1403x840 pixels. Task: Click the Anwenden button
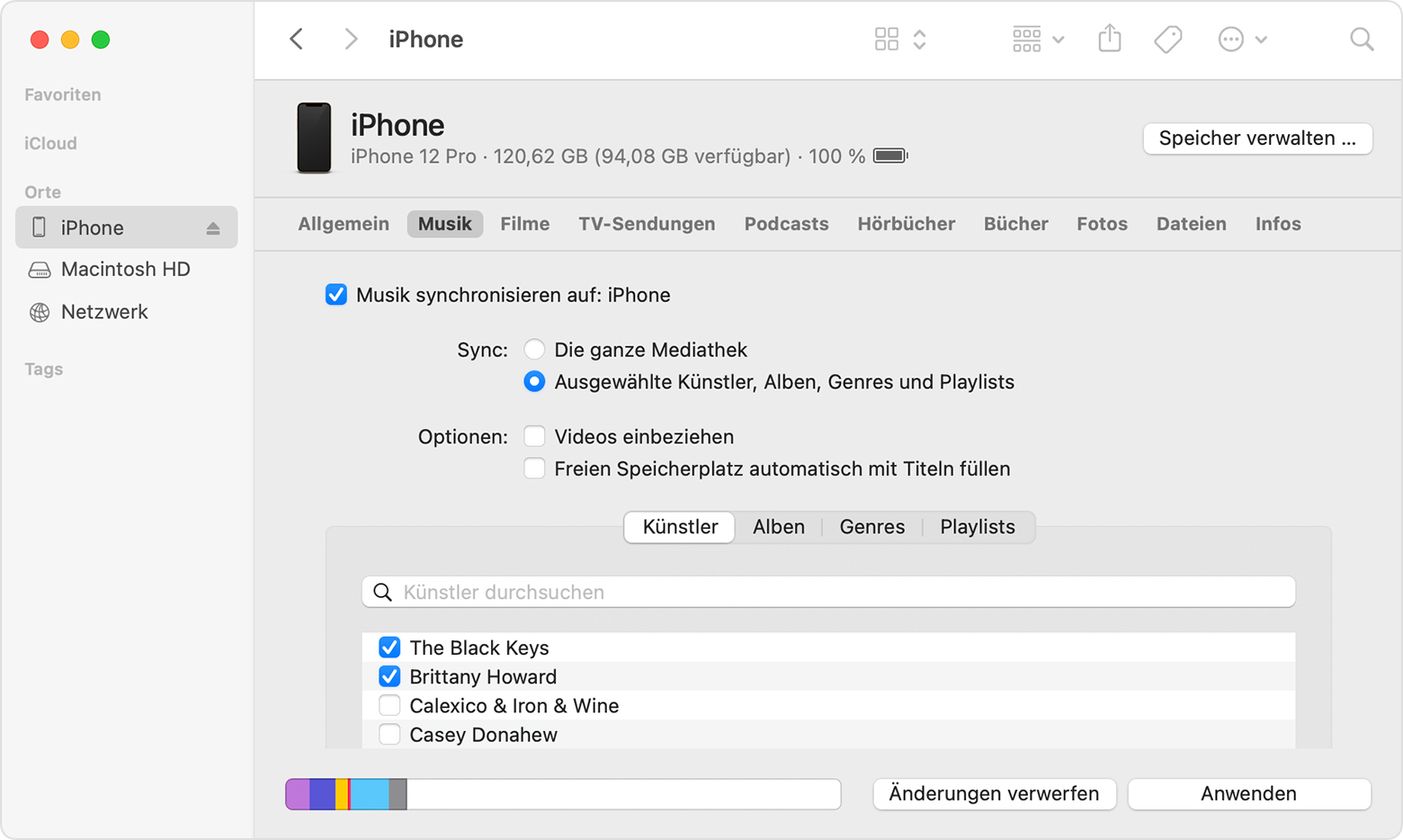(1248, 794)
